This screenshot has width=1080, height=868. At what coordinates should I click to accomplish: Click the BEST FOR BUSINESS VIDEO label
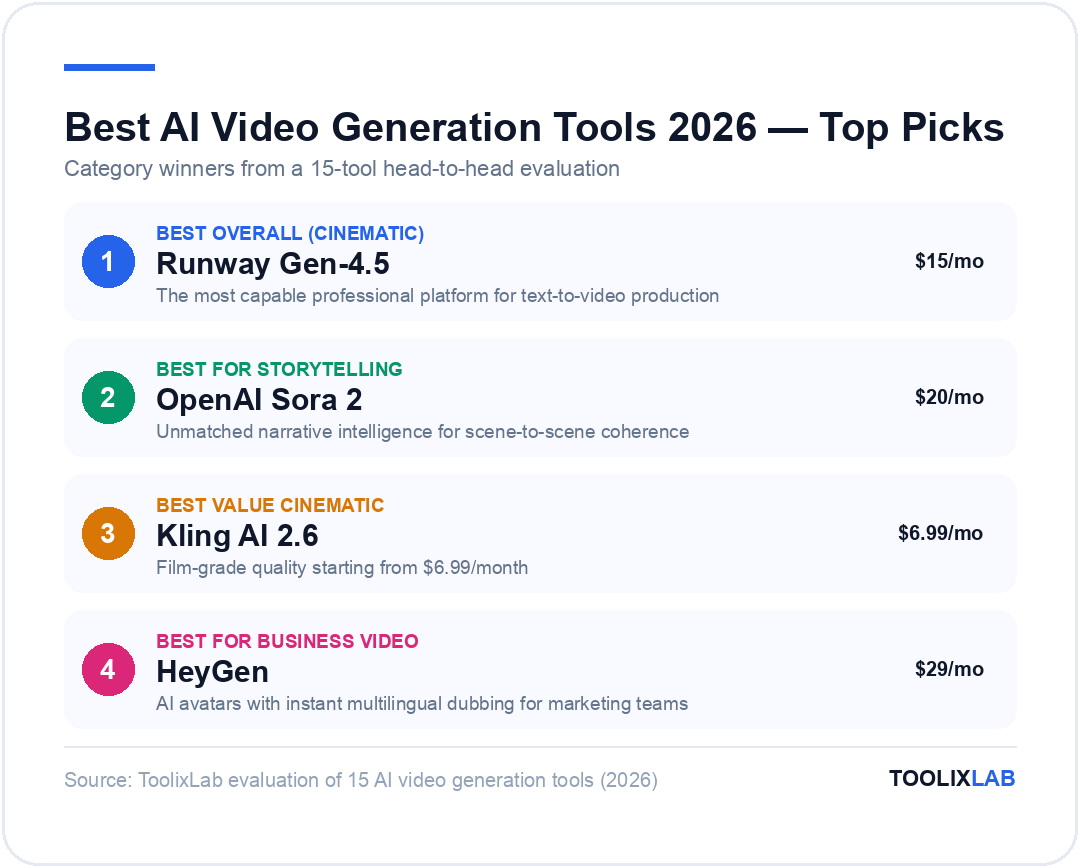pos(287,641)
